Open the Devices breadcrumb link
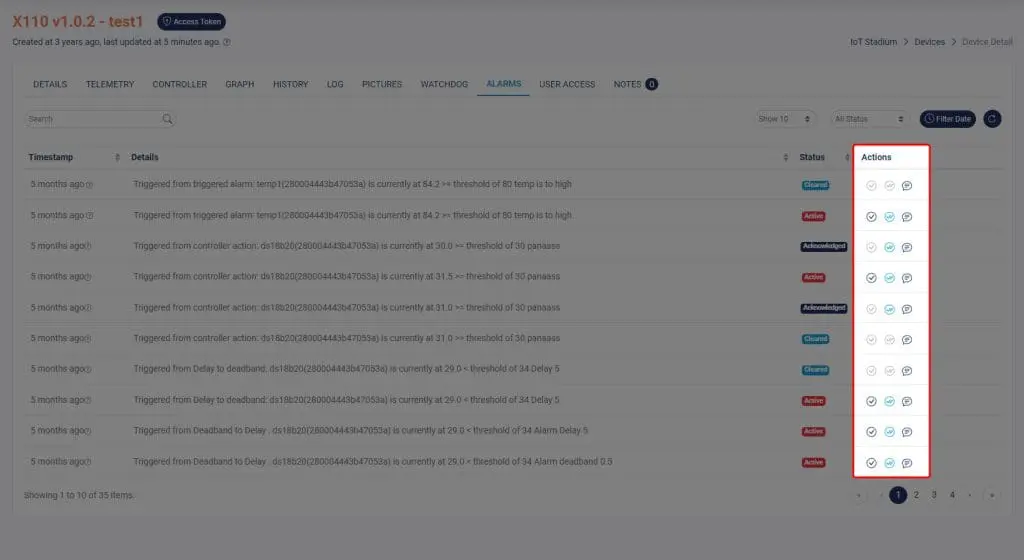The height and width of the screenshot is (560, 1024). point(929,42)
